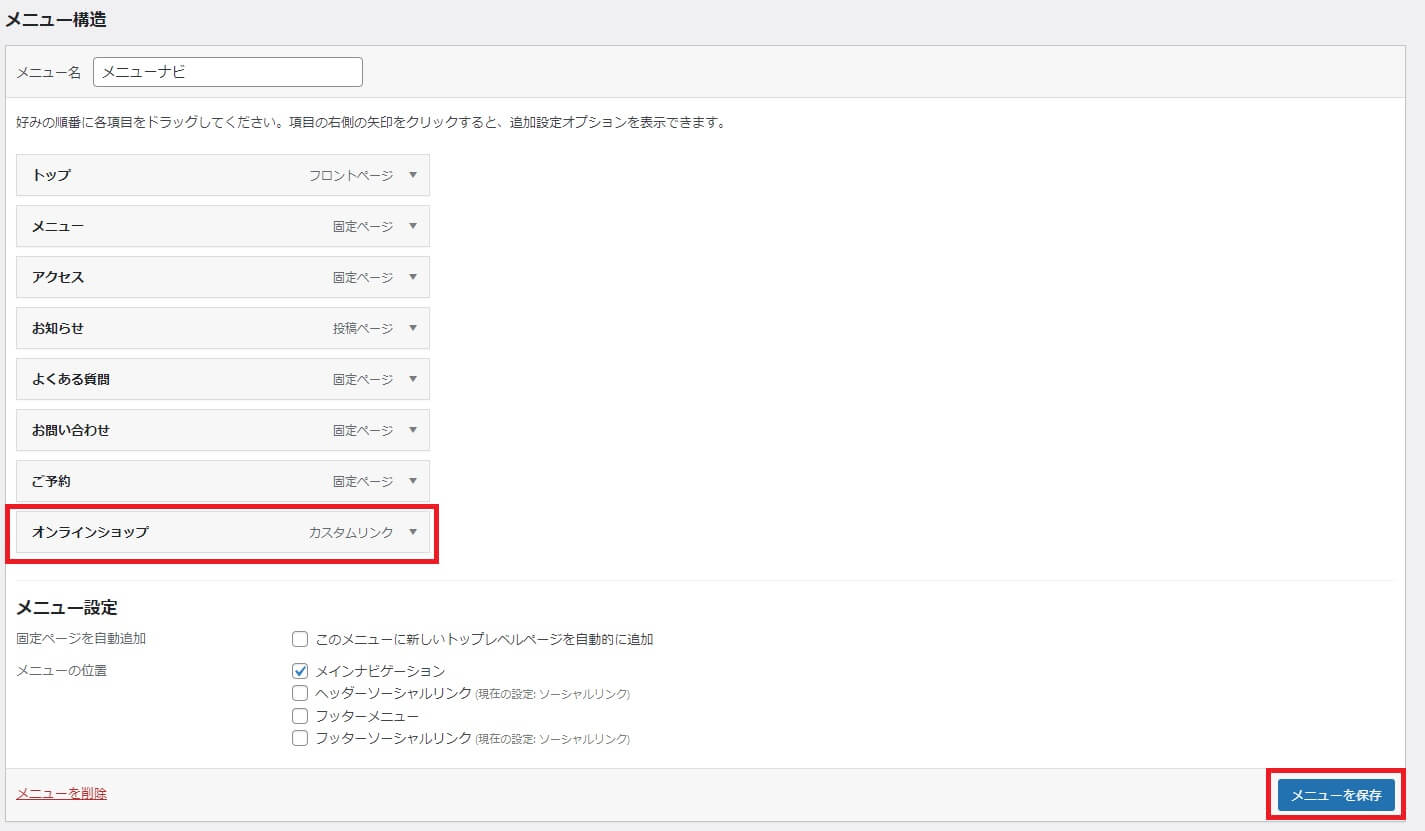Check the ヘッダーソーシャルリンク checkbox
The image size is (1425, 831).
click(300, 693)
